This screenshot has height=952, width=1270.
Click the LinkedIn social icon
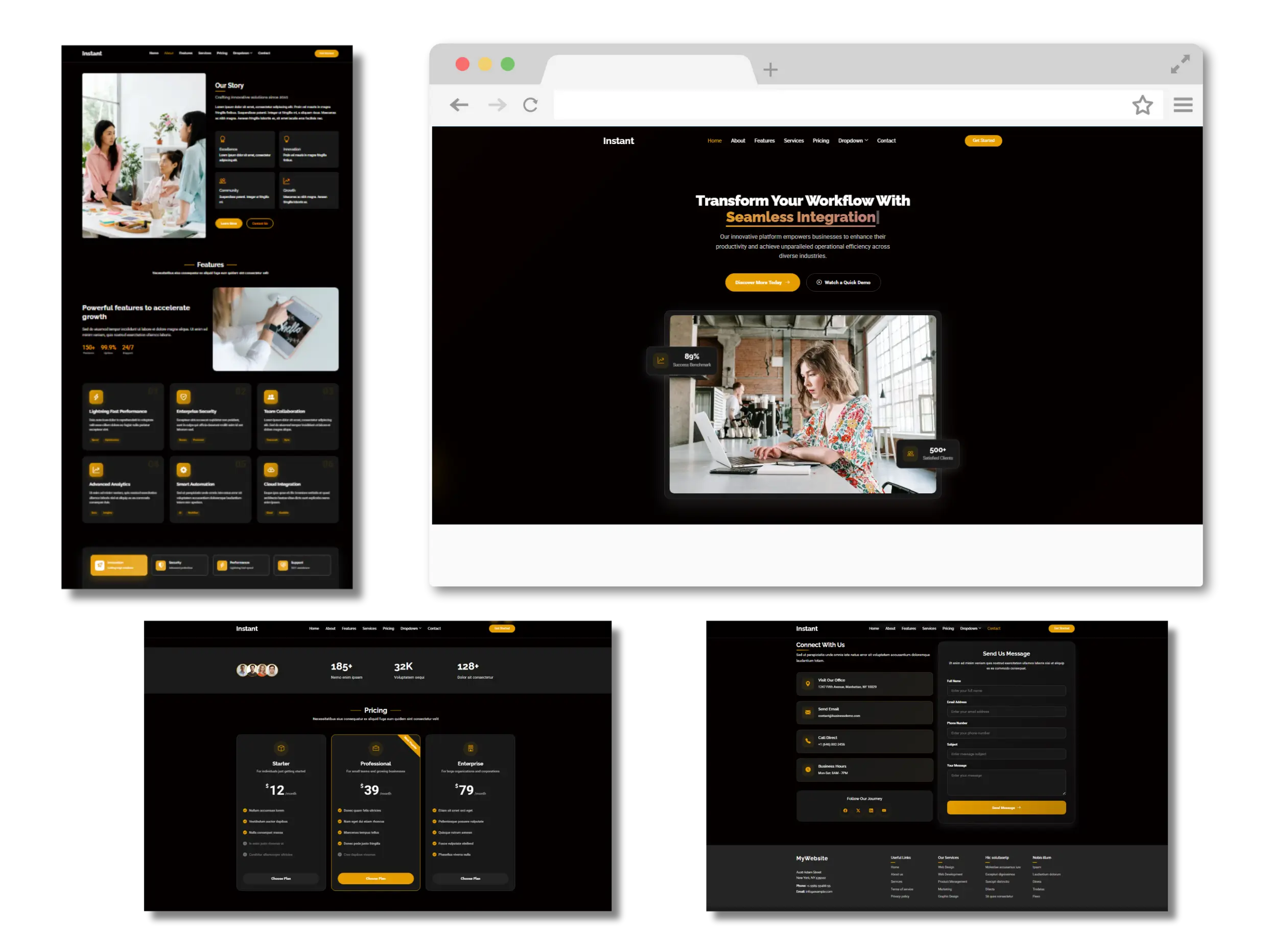click(x=871, y=810)
